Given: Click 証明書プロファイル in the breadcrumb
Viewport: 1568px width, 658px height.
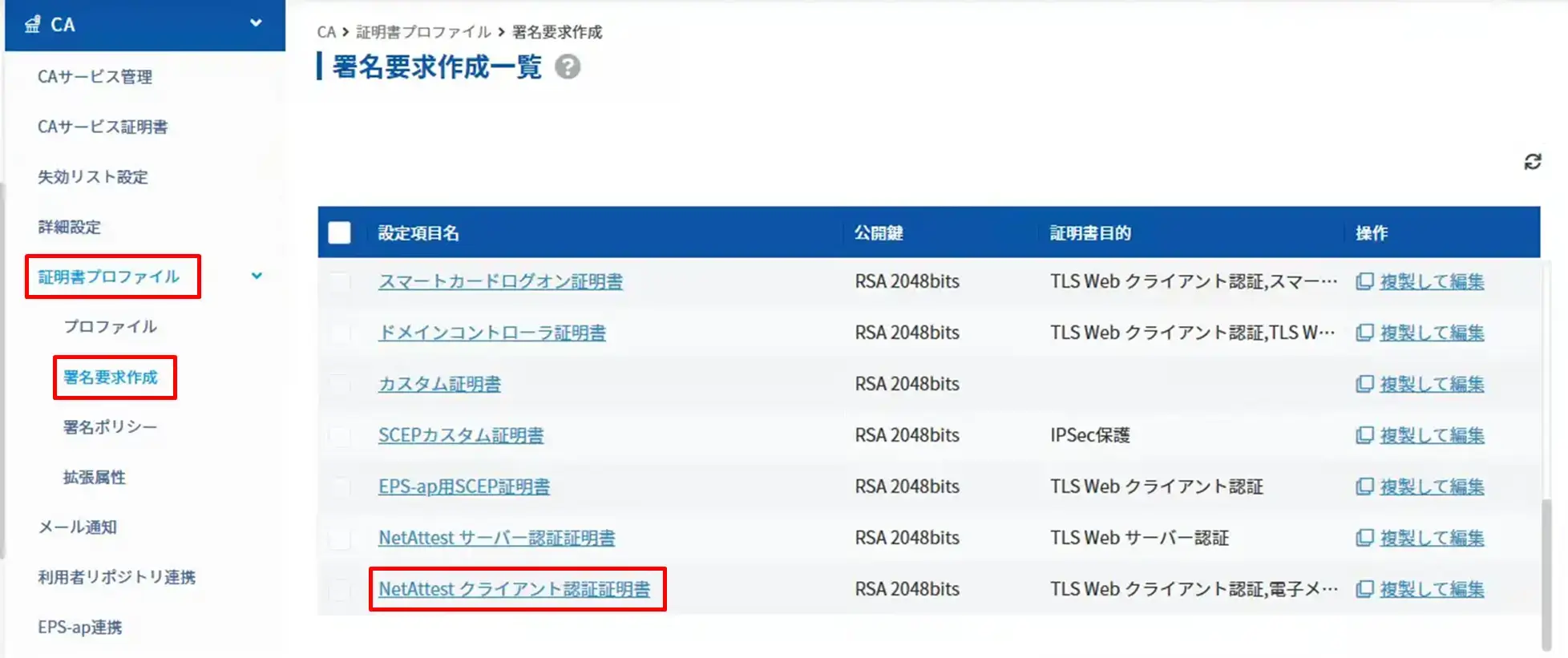Looking at the screenshot, I should (423, 32).
